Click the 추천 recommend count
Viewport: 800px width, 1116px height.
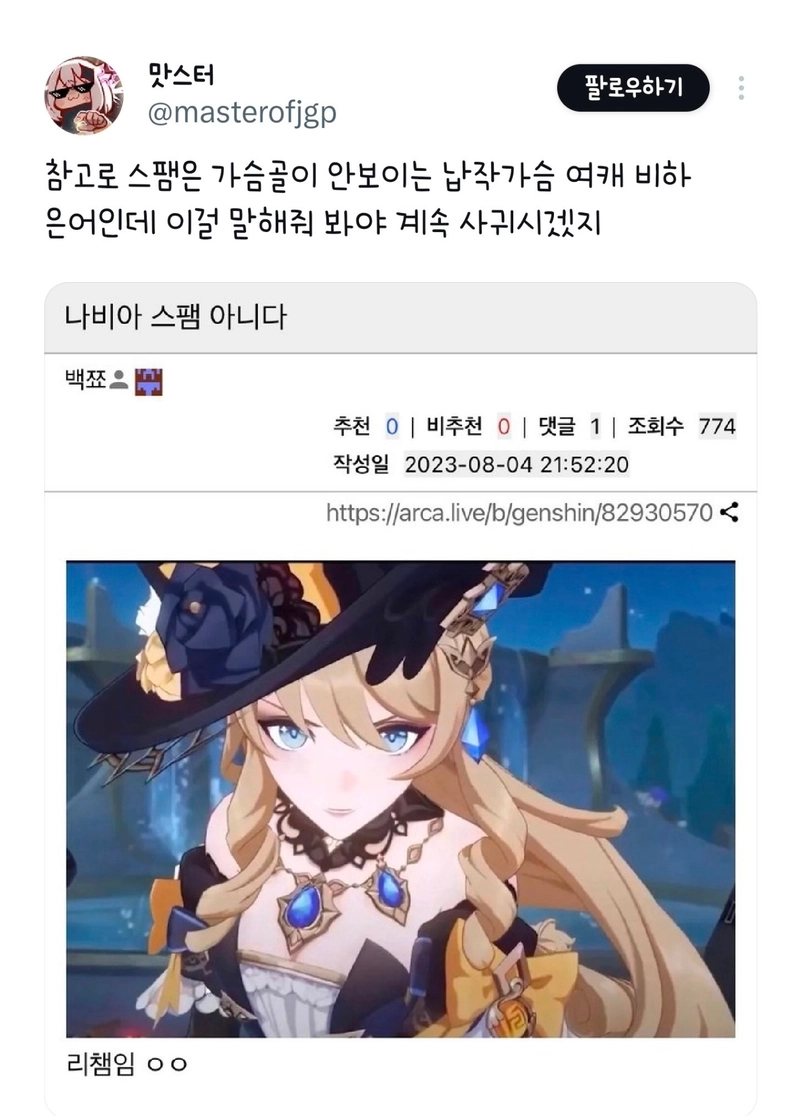(x=392, y=426)
